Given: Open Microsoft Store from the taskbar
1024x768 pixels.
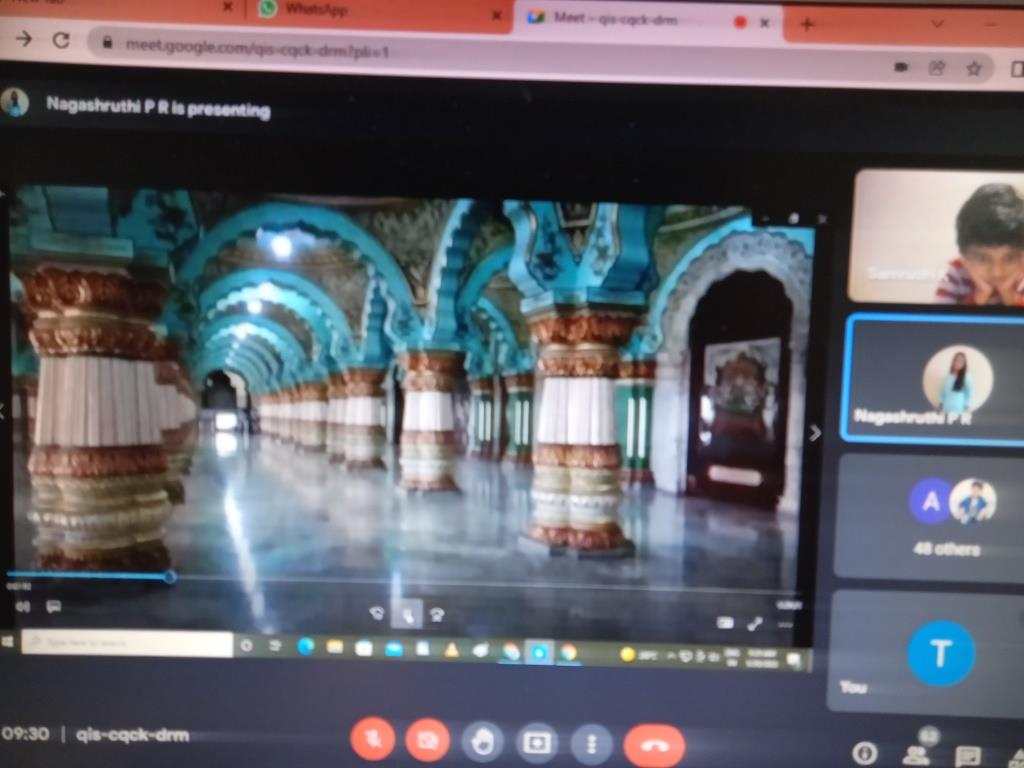Looking at the screenshot, I should click(x=364, y=648).
